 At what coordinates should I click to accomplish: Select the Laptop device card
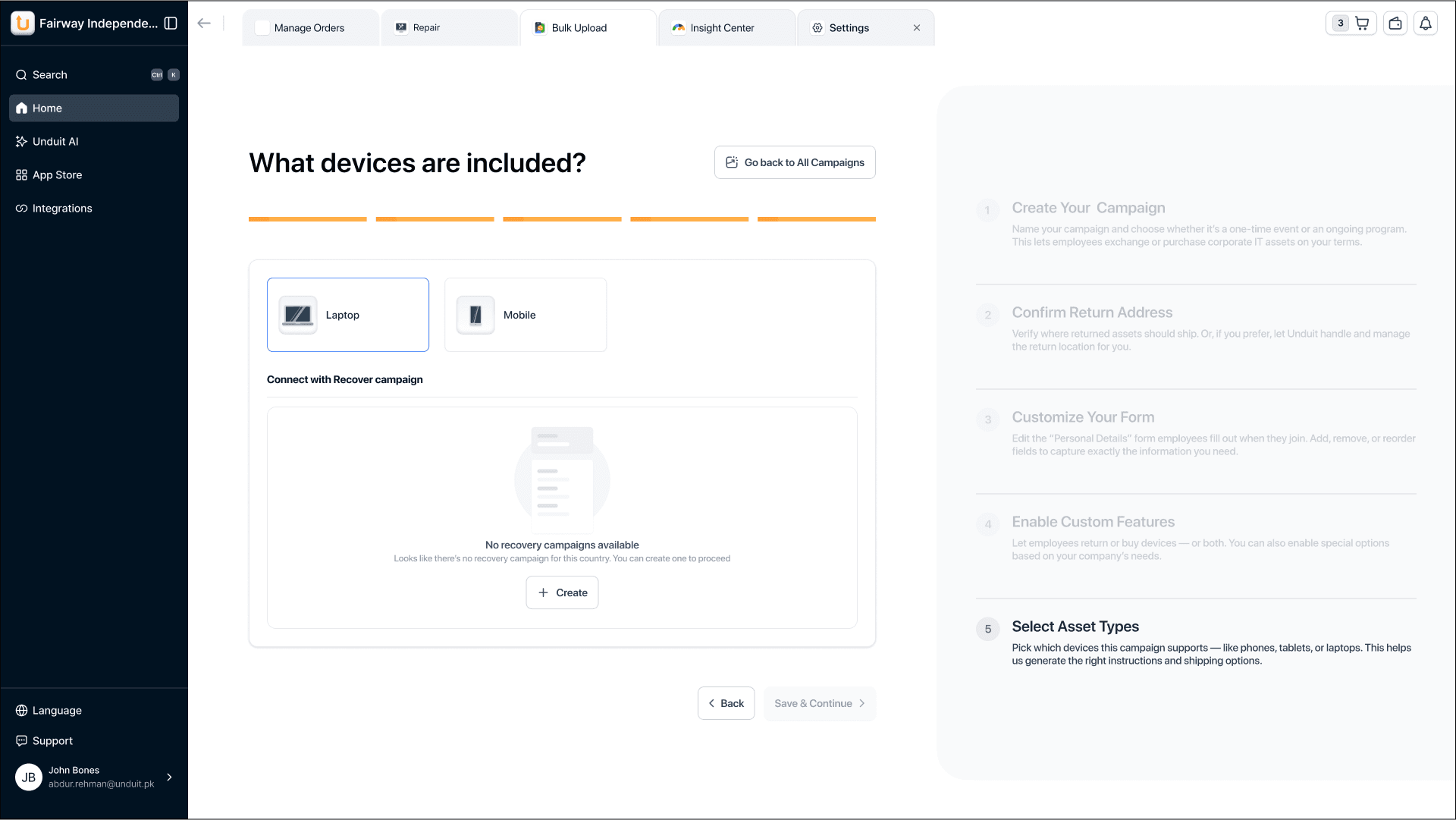tap(347, 315)
